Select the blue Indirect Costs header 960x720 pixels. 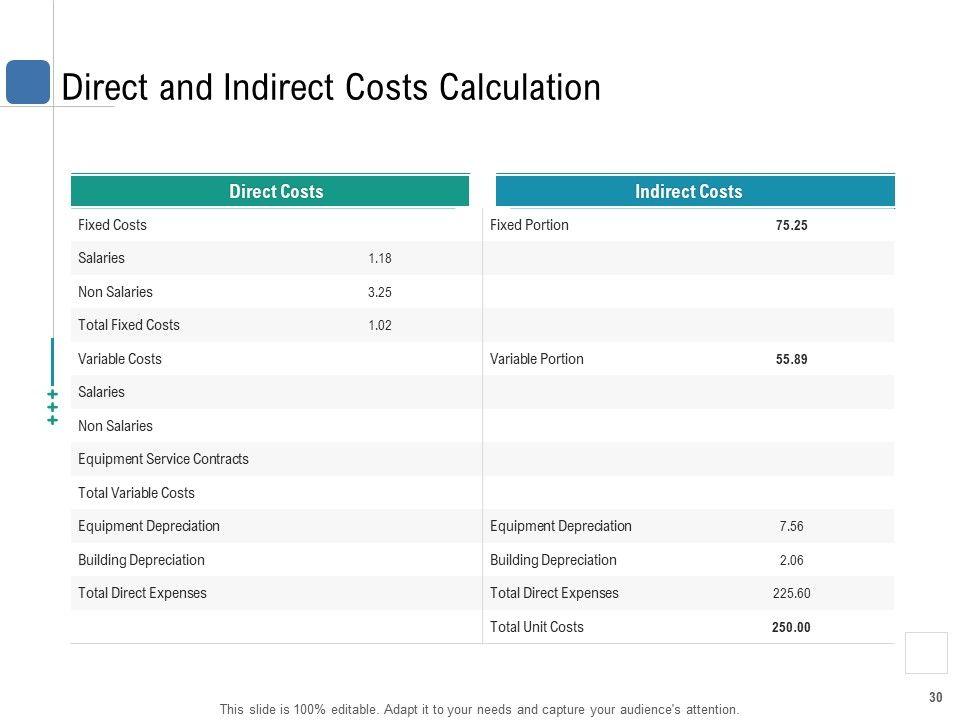(695, 191)
